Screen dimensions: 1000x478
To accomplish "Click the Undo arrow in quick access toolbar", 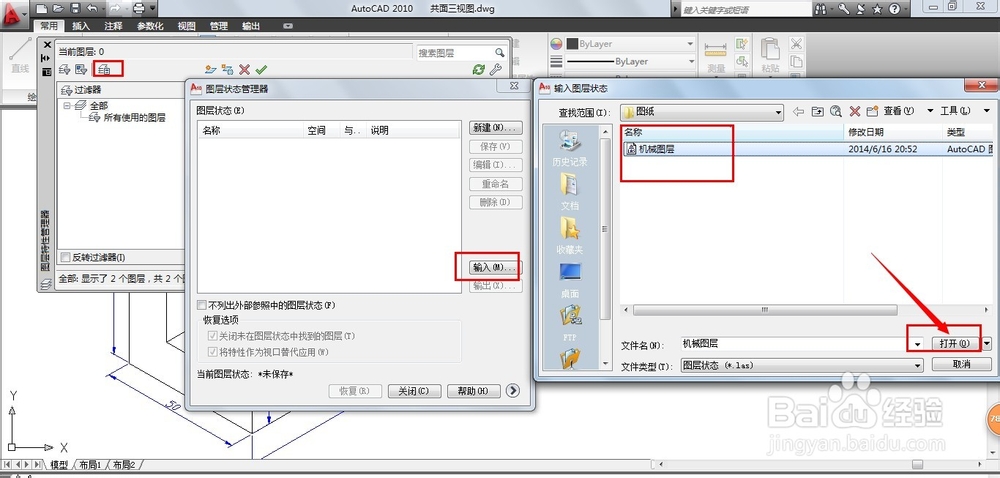I will click(91, 9).
